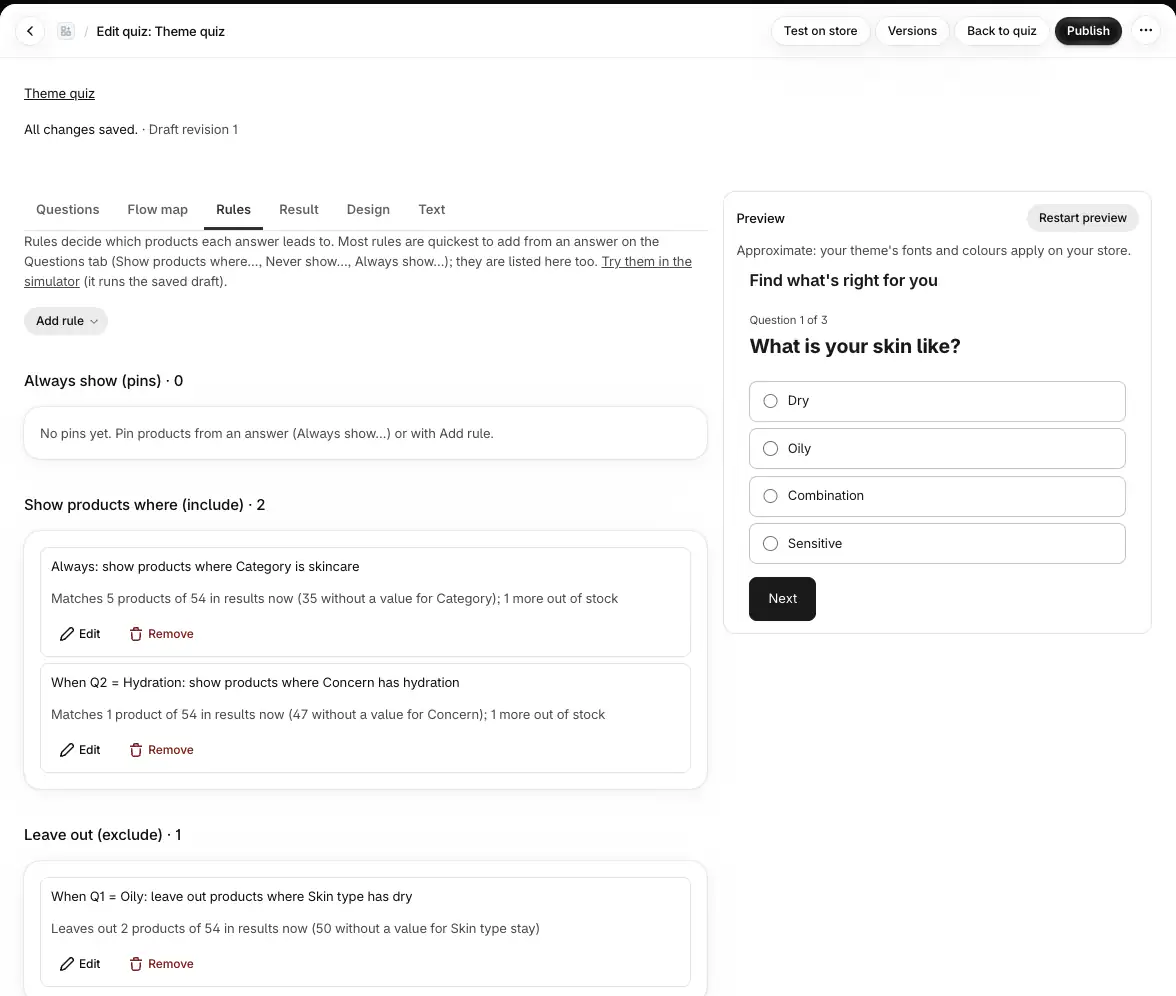The height and width of the screenshot is (996, 1176).
Task: Switch to the Flow map tab
Action: tap(158, 209)
